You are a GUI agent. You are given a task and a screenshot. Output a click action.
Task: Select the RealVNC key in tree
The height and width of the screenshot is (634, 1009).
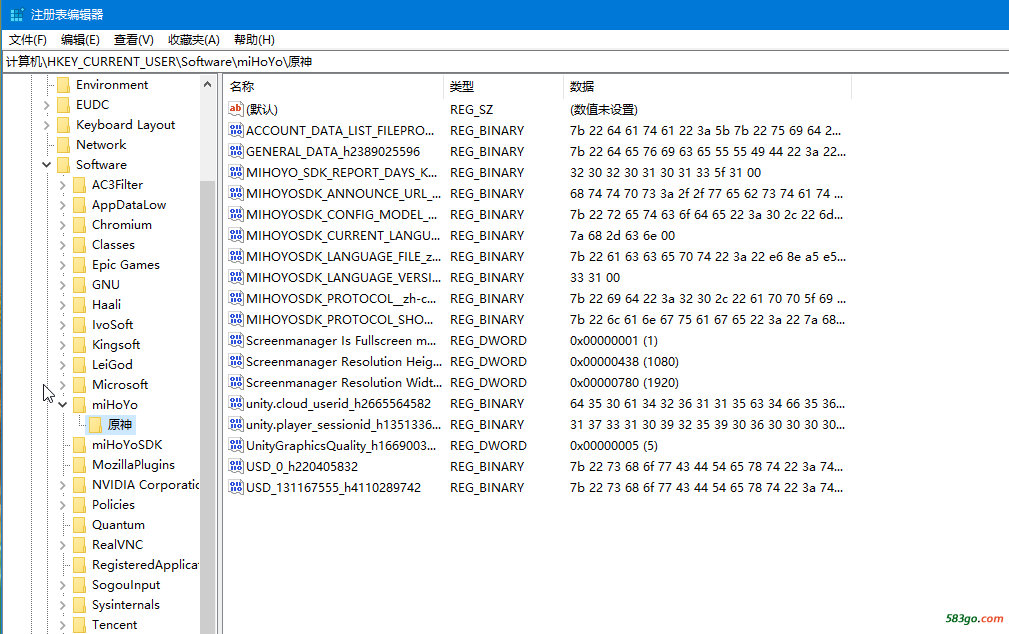coord(117,545)
